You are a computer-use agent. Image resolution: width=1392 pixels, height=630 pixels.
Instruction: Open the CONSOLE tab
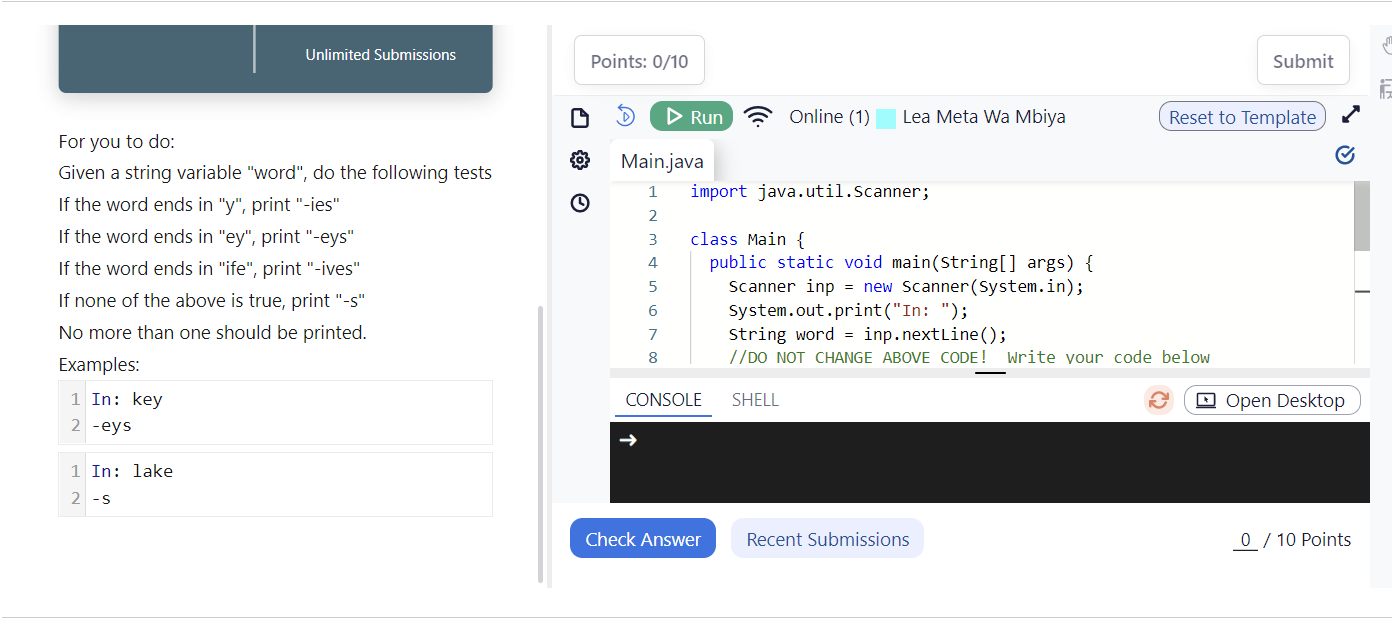(663, 399)
